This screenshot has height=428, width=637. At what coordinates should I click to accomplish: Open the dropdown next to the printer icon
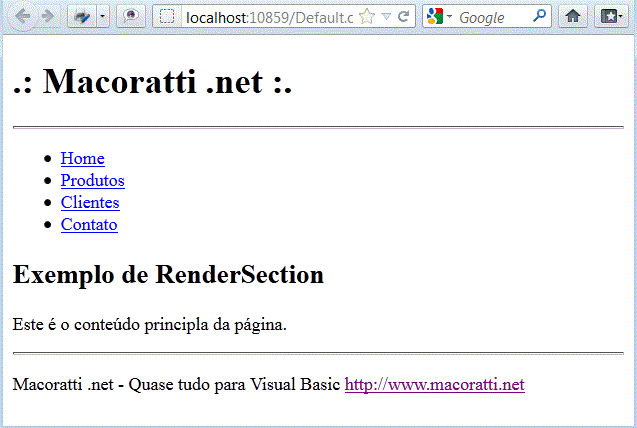[103, 16]
